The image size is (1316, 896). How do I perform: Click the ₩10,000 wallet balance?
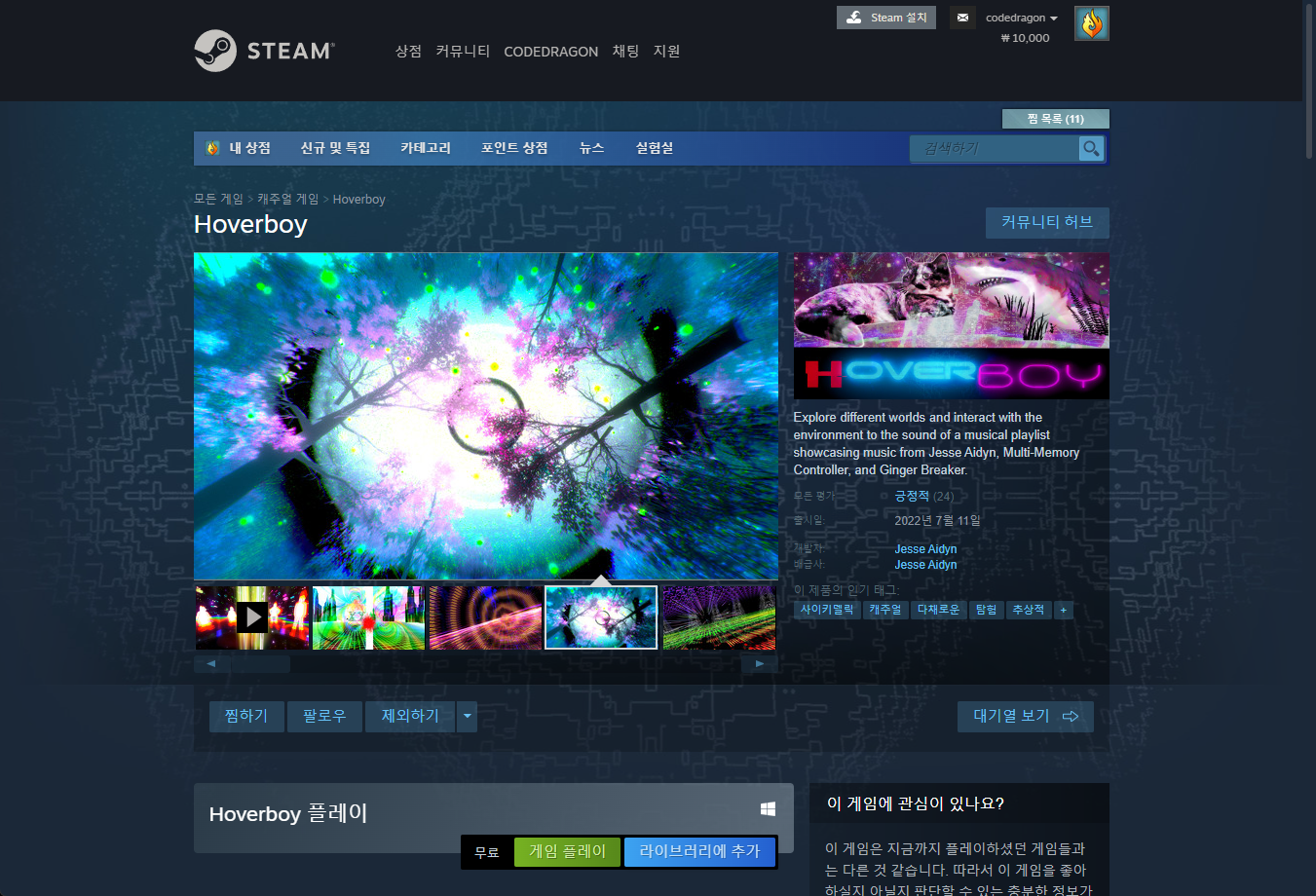pos(1025,38)
